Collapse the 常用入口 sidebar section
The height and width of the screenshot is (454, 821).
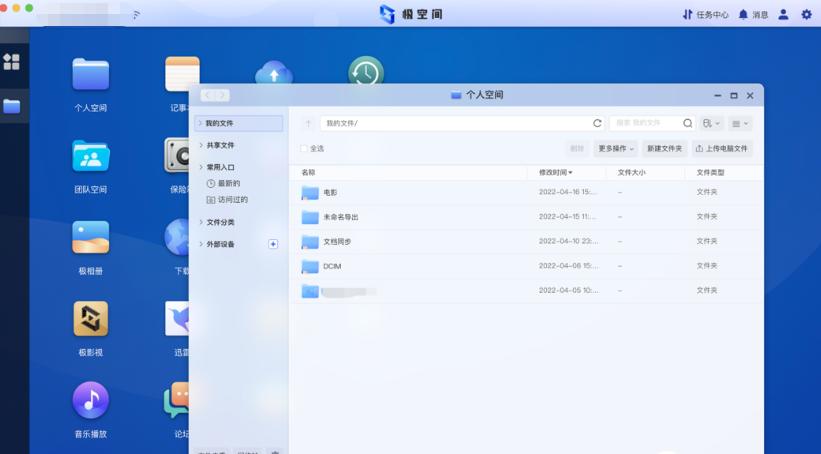coord(201,167)
